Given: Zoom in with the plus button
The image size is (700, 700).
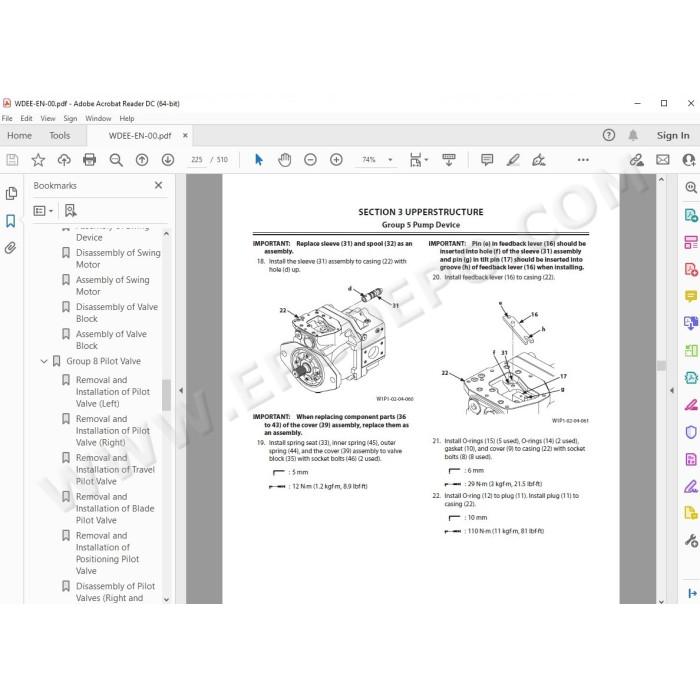Looking at the screenshot, I should [336, 160].
